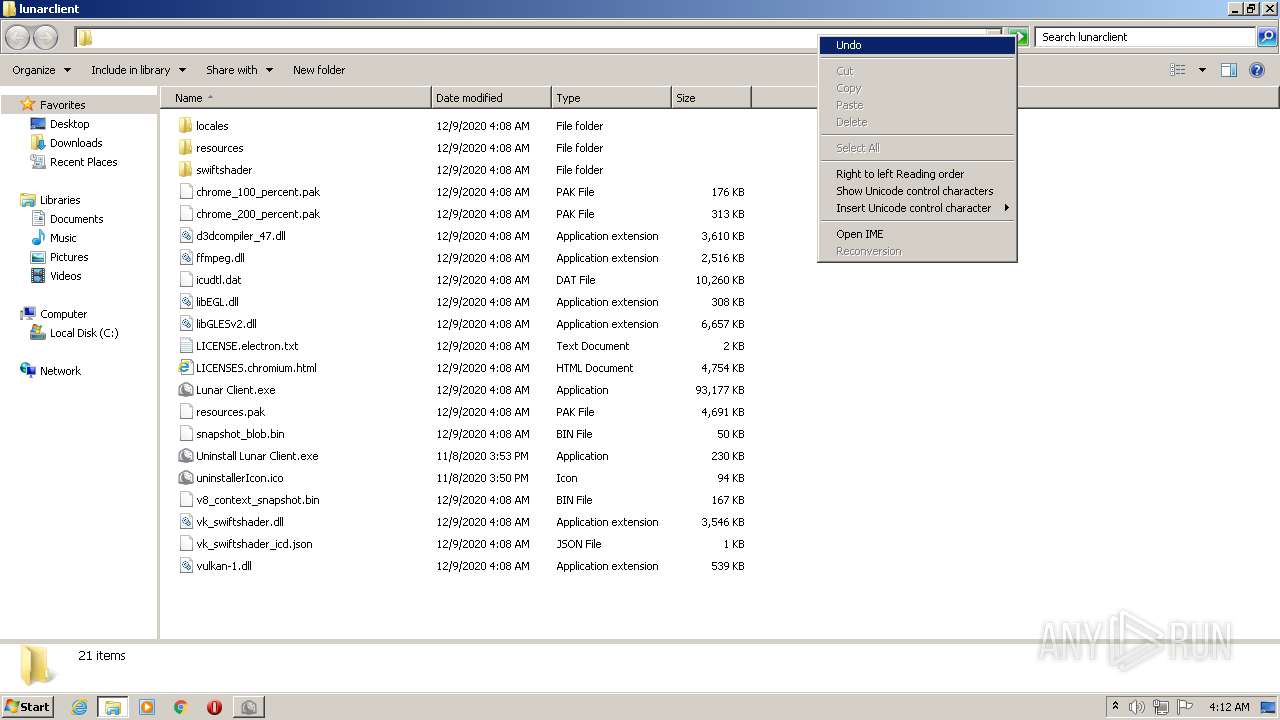This screenshot has width=1280, height=720.
Task: Choose Show Unicode control characters
Action: (x=917, y=191)
